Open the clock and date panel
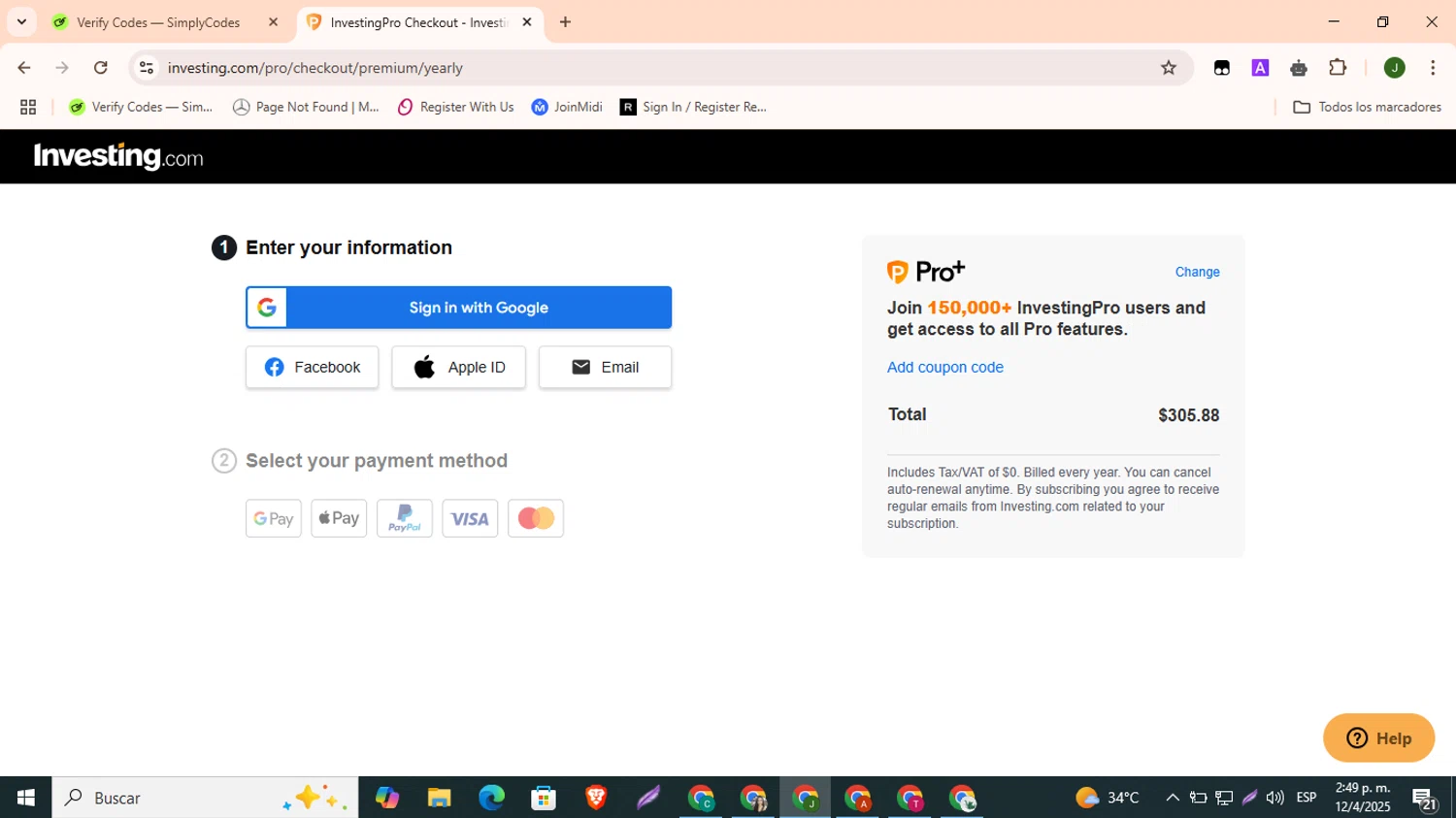Viewport: 1456px width, 818px height. [x=1363, y=798]
